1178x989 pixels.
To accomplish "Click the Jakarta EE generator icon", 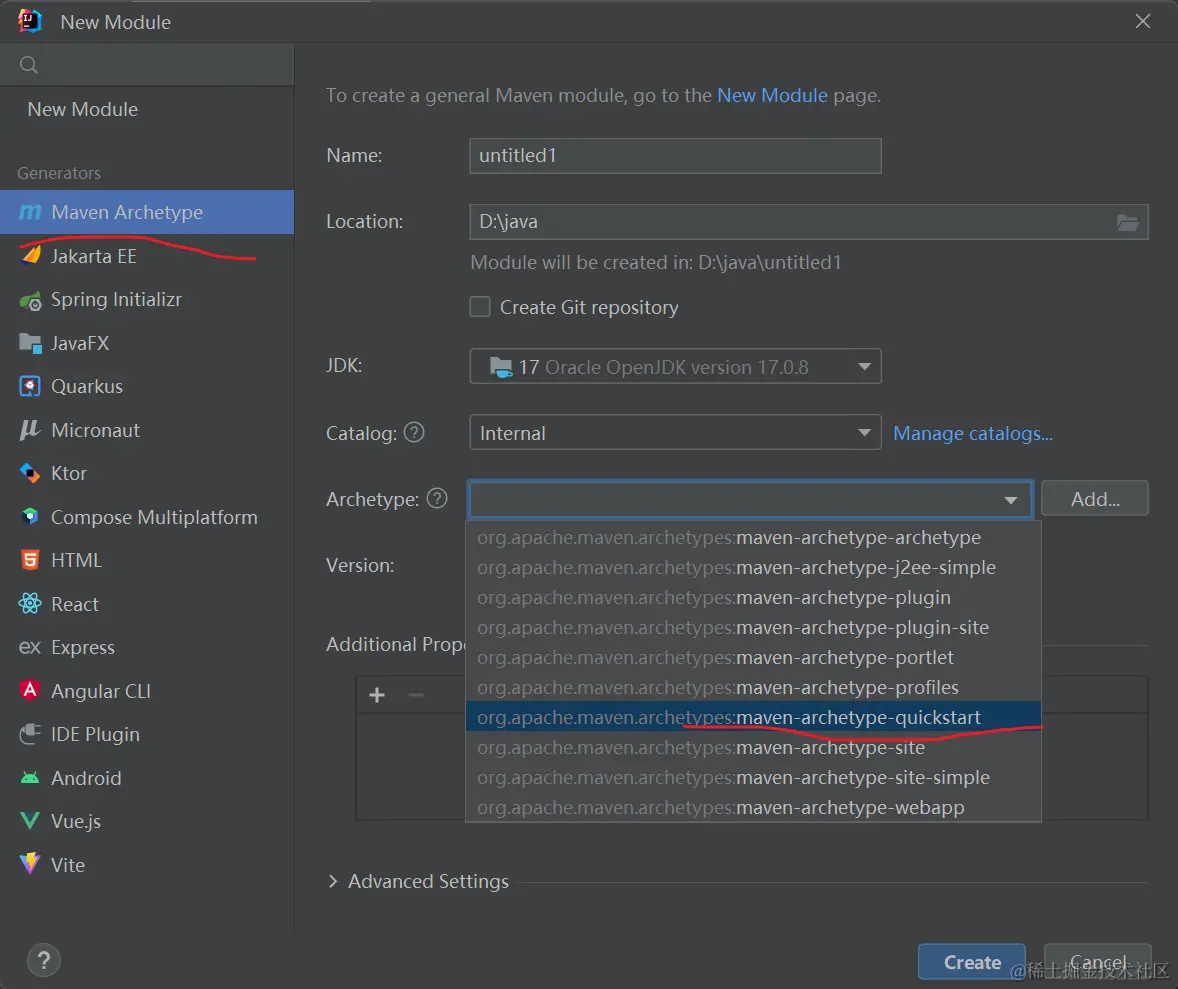I will (31, 256).
